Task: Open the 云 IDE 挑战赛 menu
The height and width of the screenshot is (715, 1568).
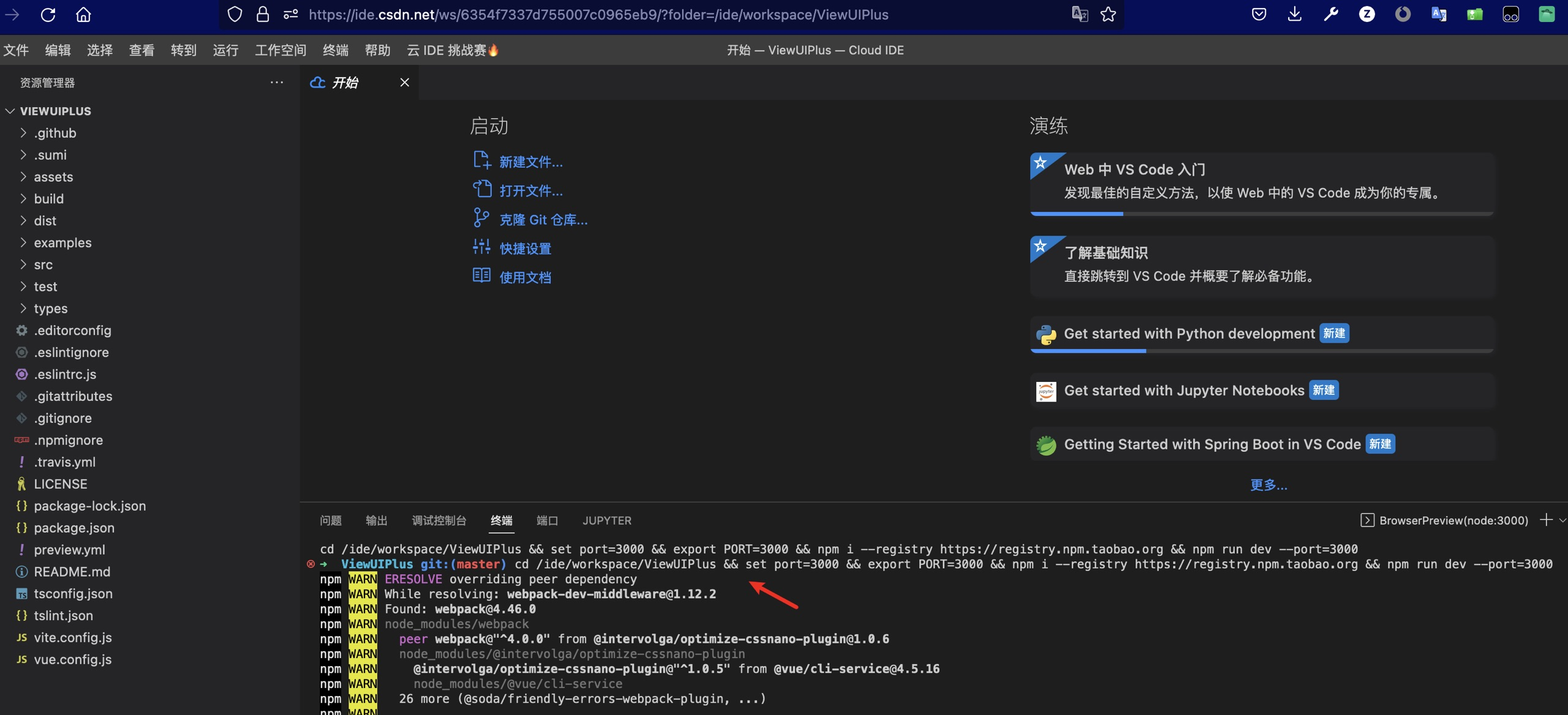Action: click(x=453, y=50)
